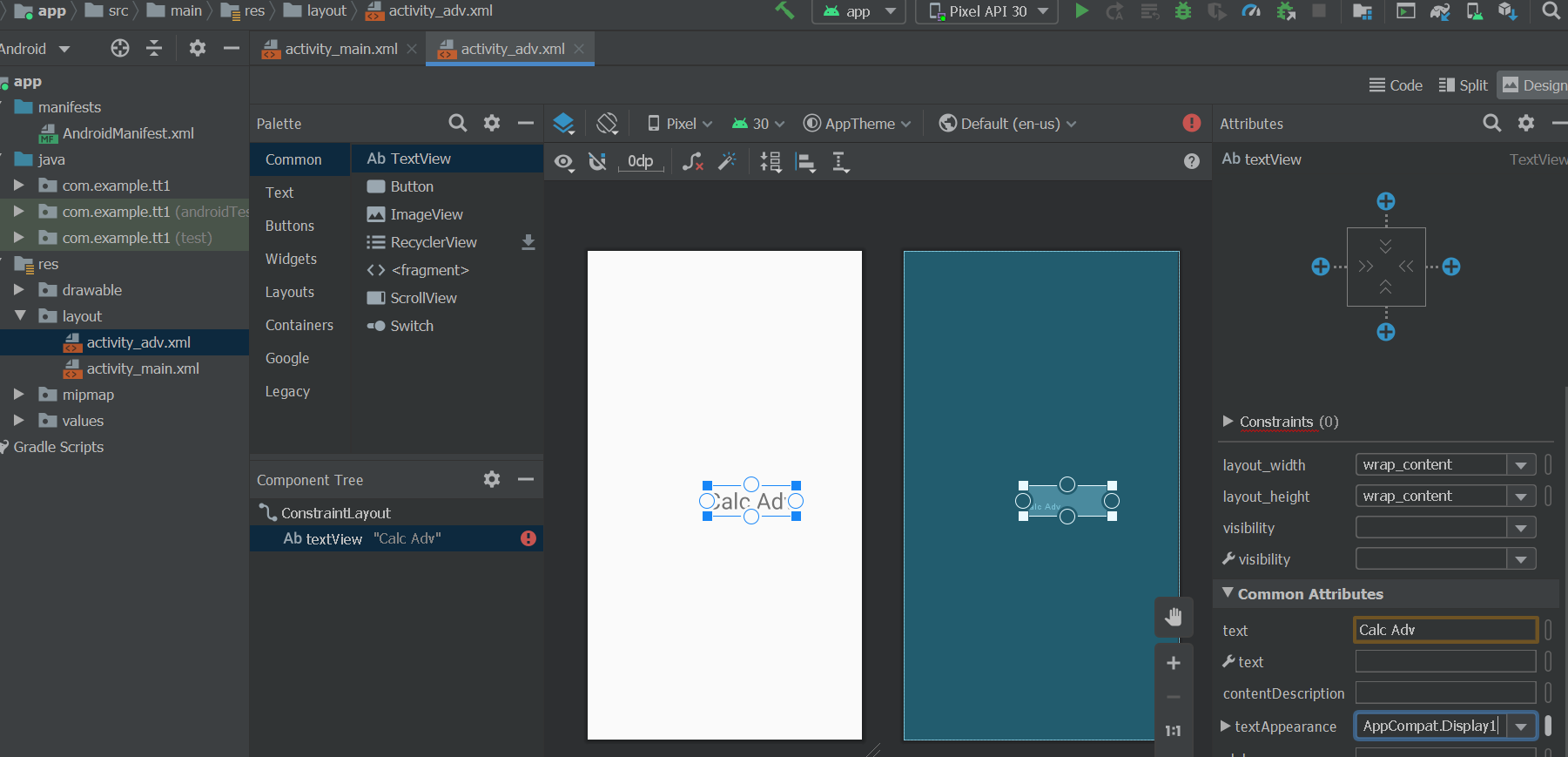Select the Buttons palette category
Viewport: 1568px width, 757px height.
pos(290,226)
